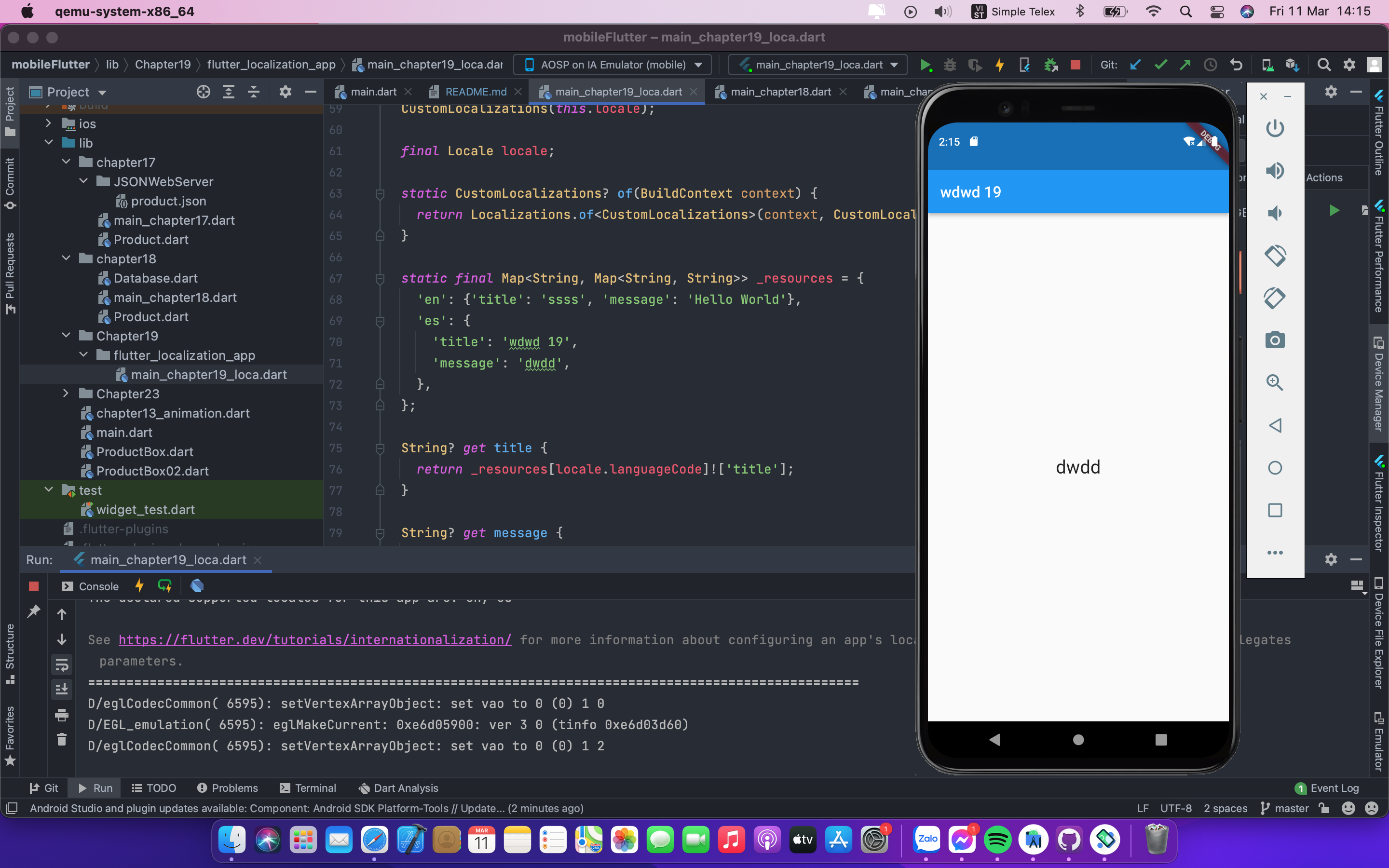Viewport: 1389px width, 868px height.
Task: Emulator sidebar back triangle button
Action: pos(1275,425)
